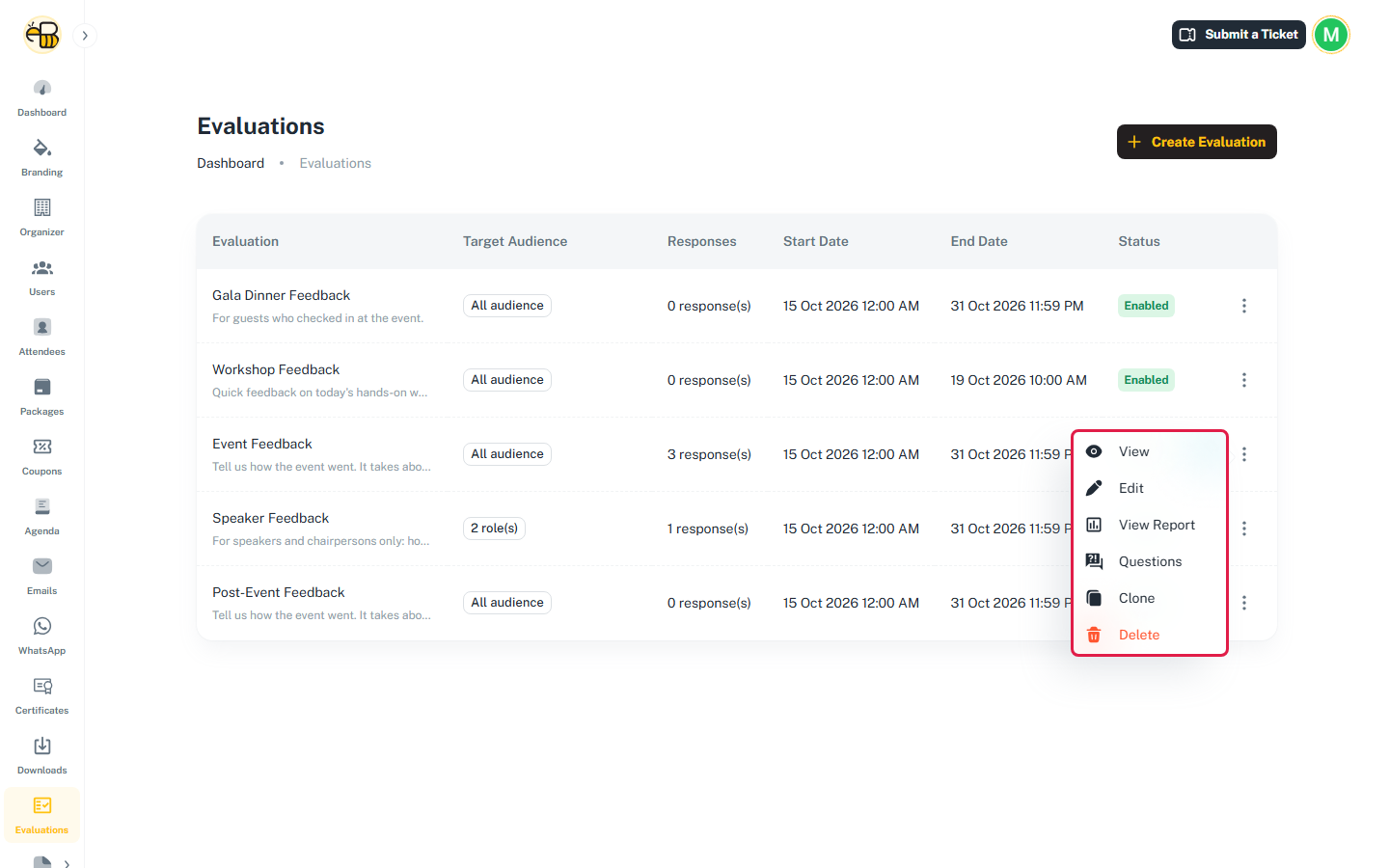This screenshot has height=868, width=1389.
Task: Open Downloads in the sidebar
Action: (x=42, y=755)
